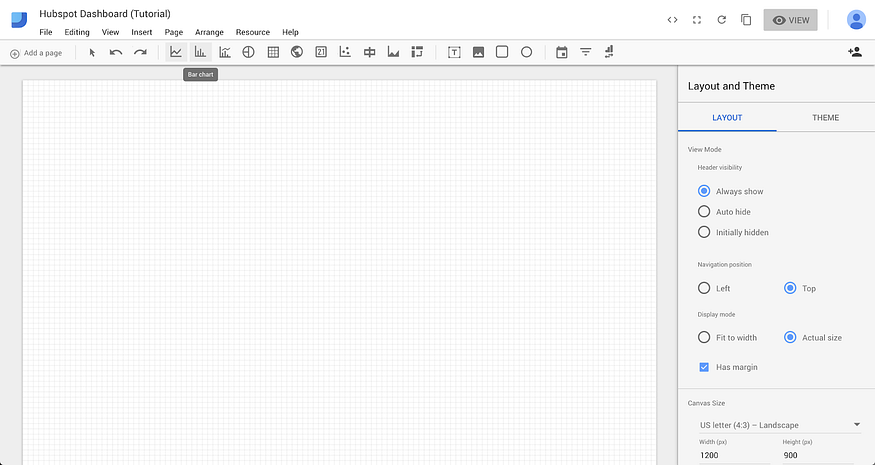Select the Rectangle shape tool
875x465 pixels.
[502, 52]
